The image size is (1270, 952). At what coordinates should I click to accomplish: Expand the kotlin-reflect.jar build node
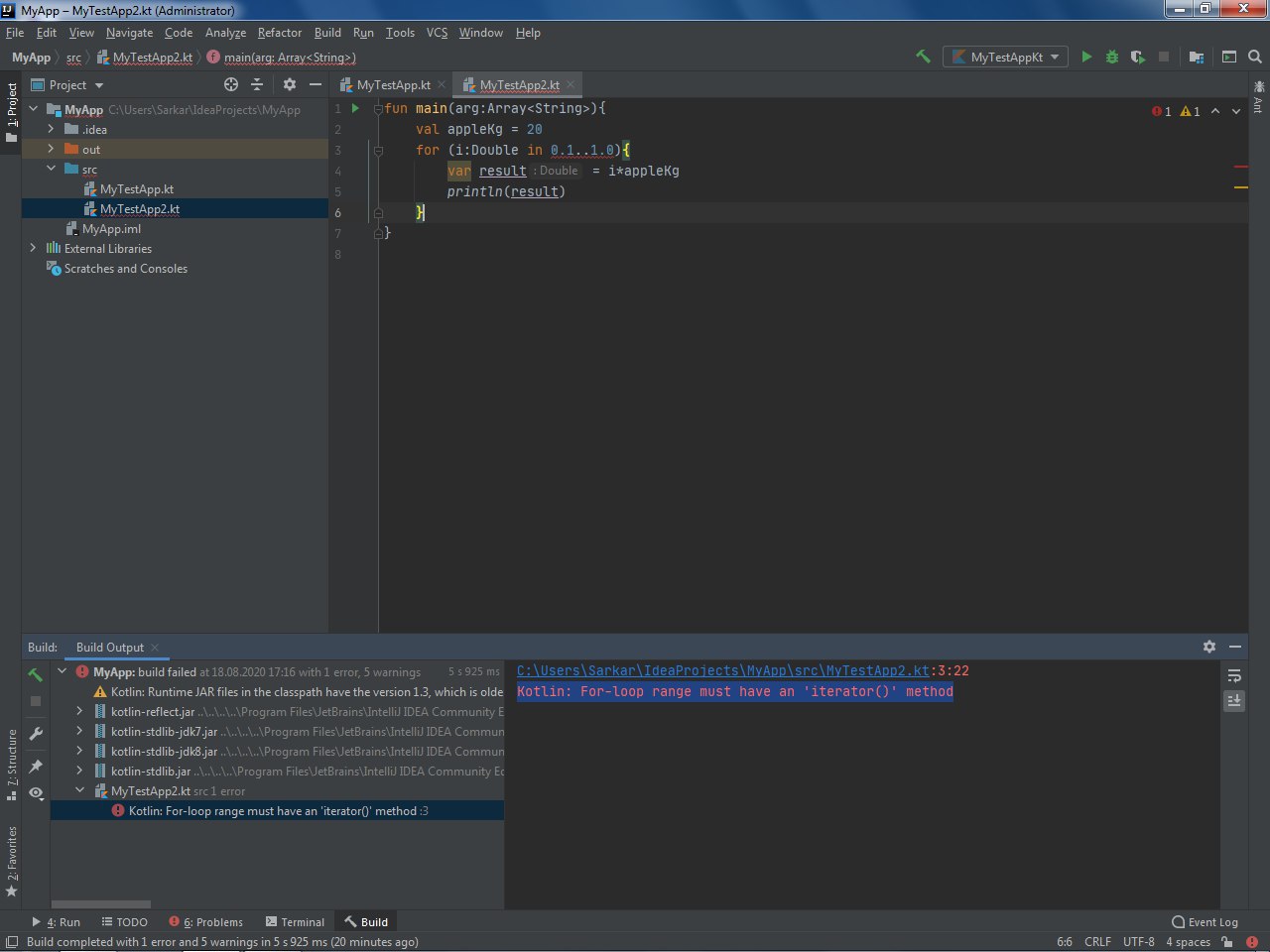click(79, 711)
